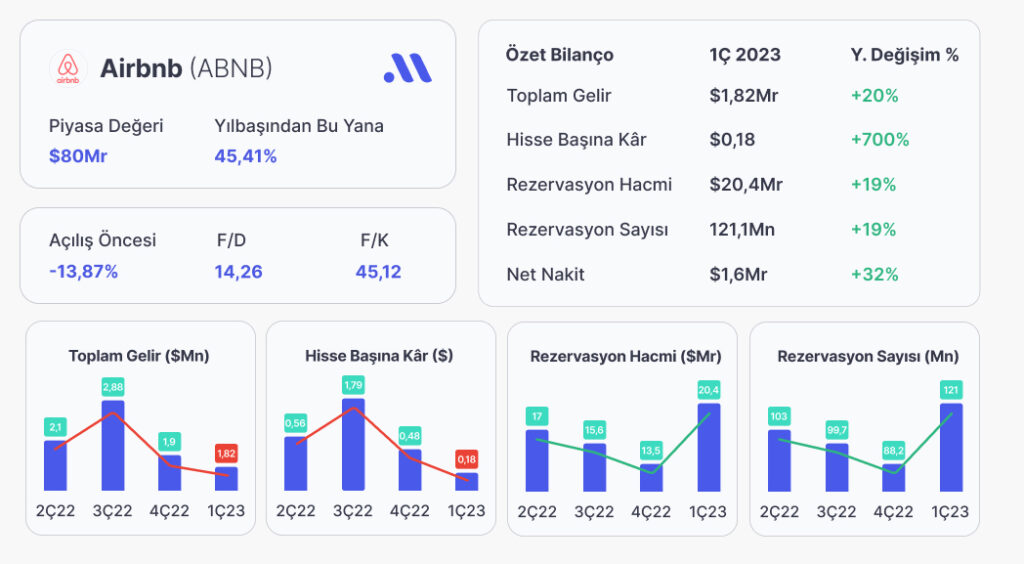Viewport: 1024px width, 564px height.
Task: Click the $80Mr market value
Action: pyautogui.click(x=78, y=156)
